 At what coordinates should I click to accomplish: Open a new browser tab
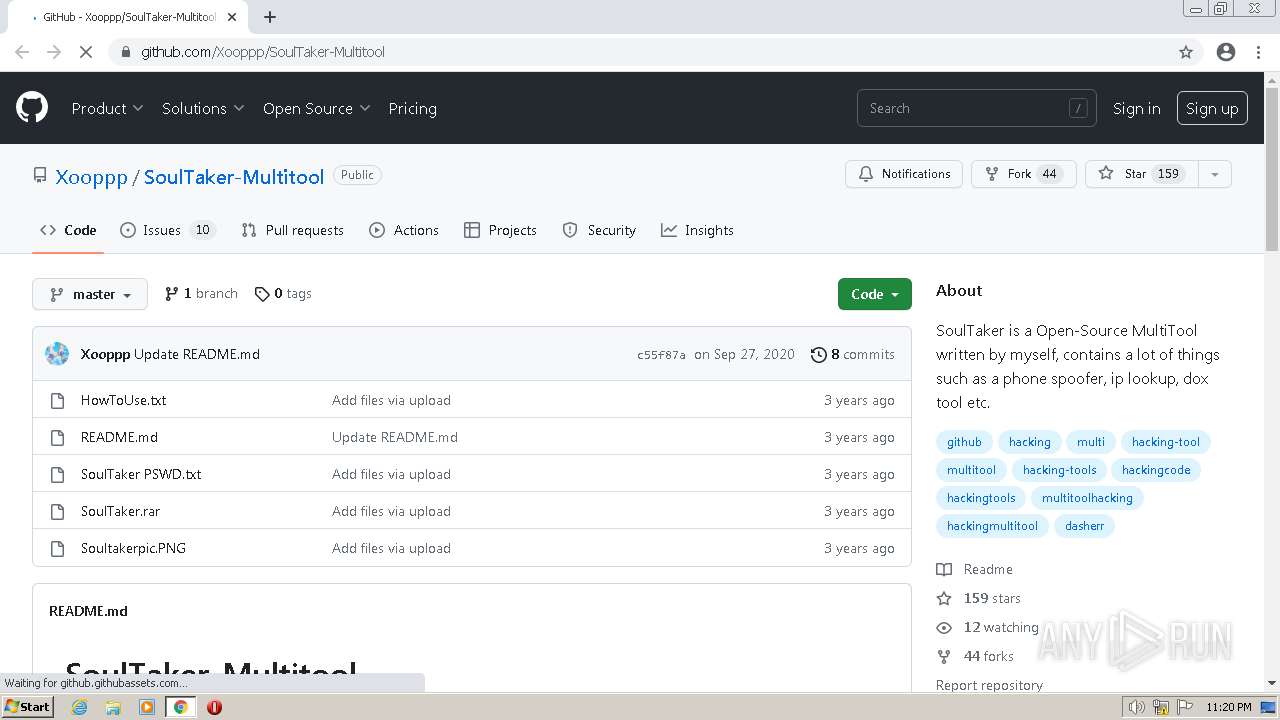pos(270,17)
